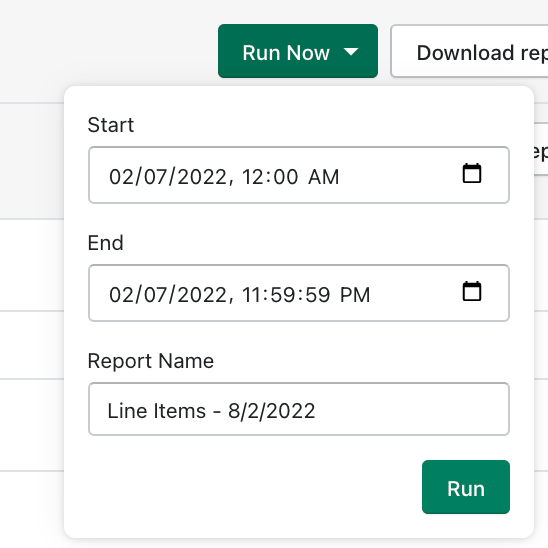Viewport: 548px width, 548px height.
Task: Click the End field label
Action: click(106, 243)
